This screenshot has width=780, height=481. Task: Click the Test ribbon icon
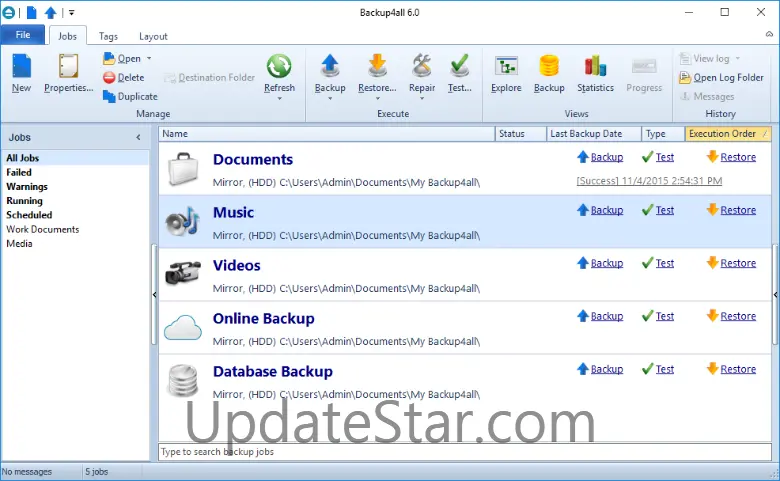click(460, 66)
